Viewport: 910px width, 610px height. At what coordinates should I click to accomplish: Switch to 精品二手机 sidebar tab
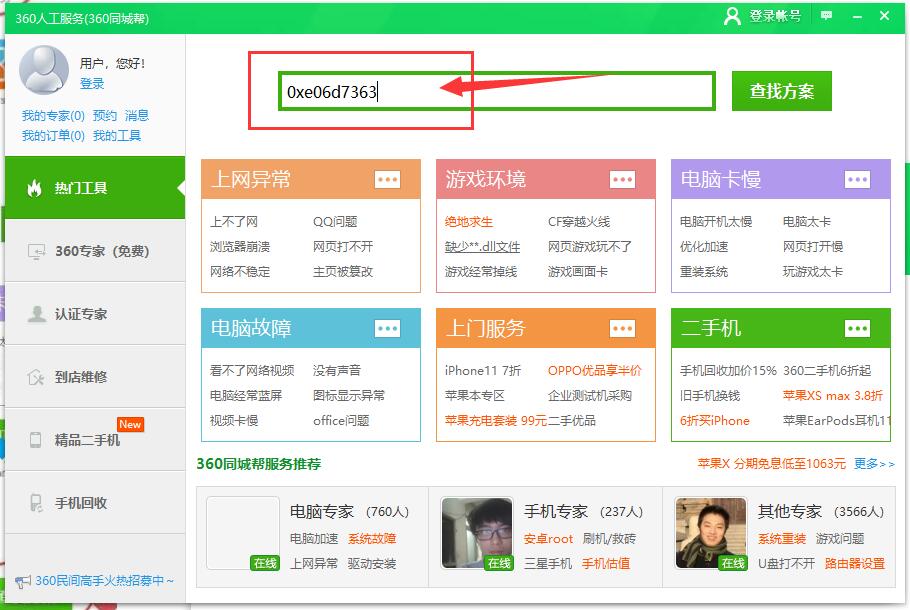[x=95, y=439]
